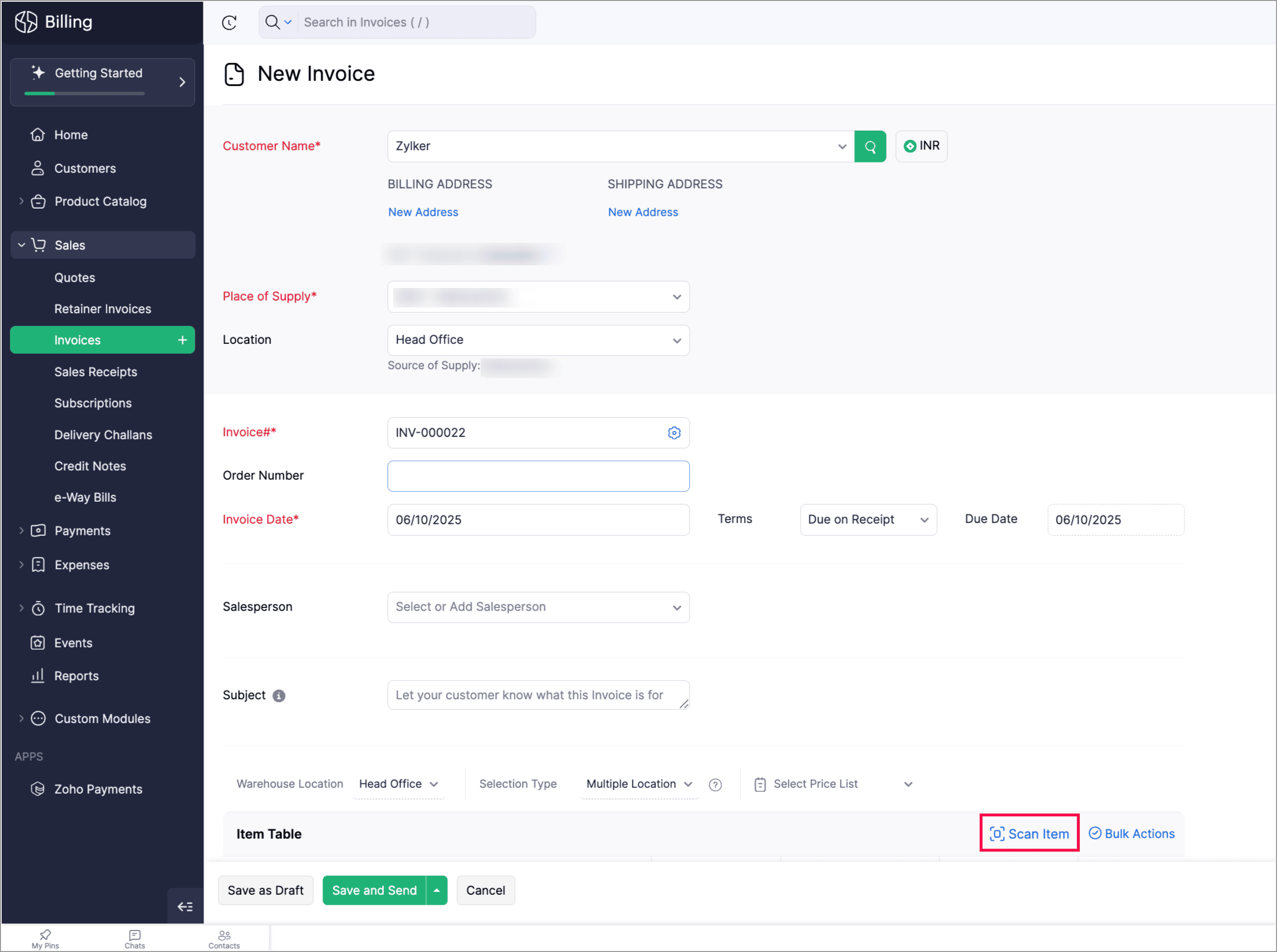Click Save as Draft button
1277x952 pixels.
point(265,891)
